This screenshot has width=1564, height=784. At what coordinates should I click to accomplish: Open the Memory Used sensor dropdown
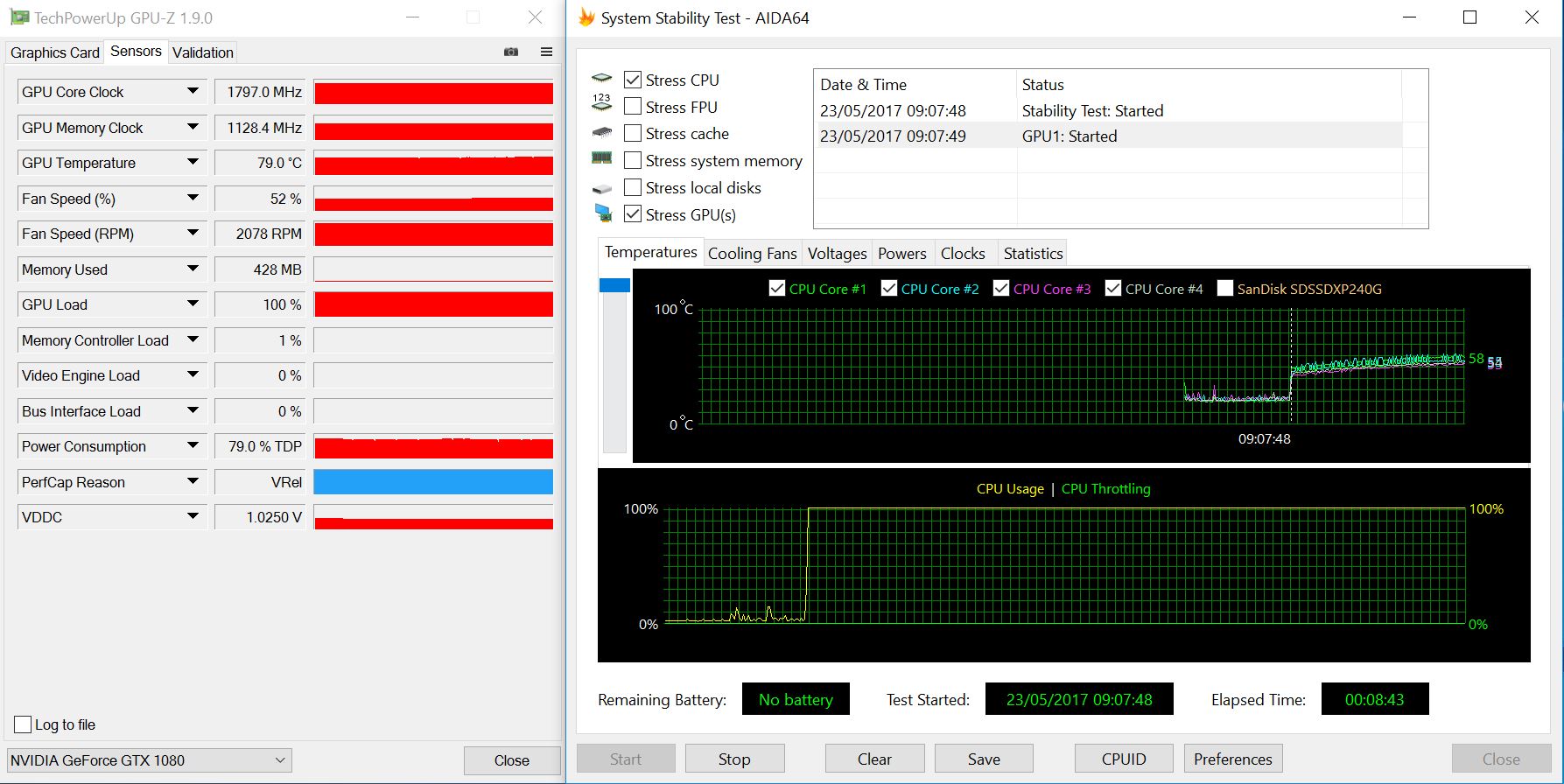point(193,269)
